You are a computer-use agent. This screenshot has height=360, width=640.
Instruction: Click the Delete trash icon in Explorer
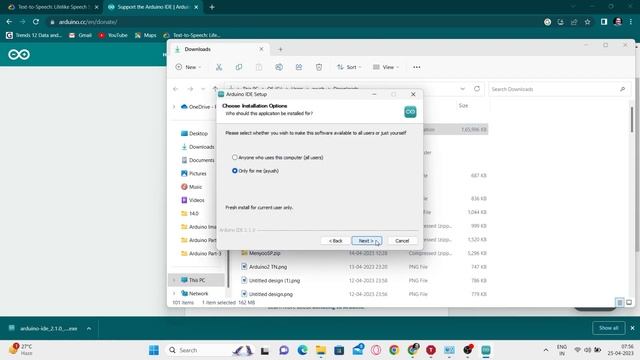tap(319, 67)
